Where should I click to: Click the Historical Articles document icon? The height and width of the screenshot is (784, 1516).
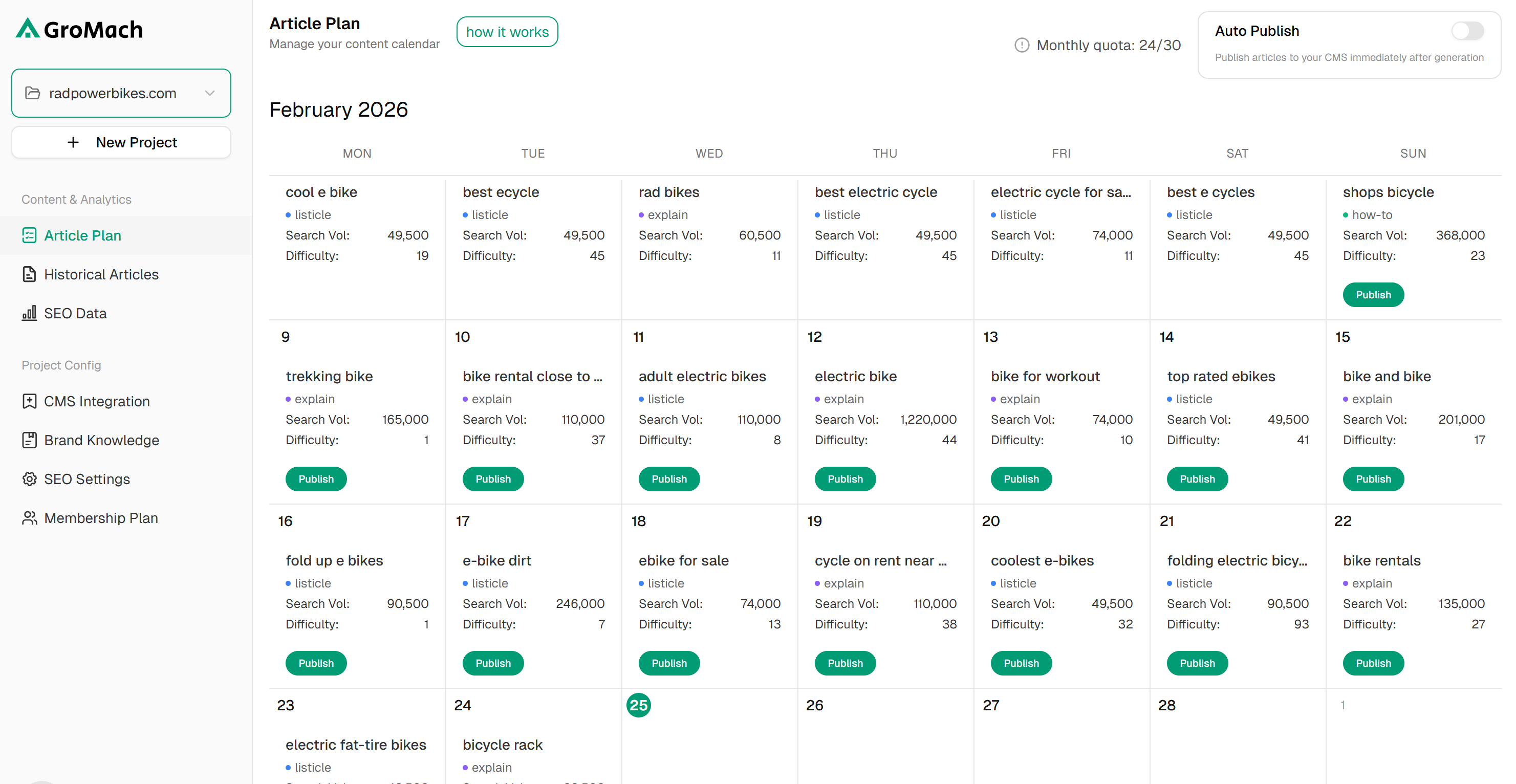29,274
